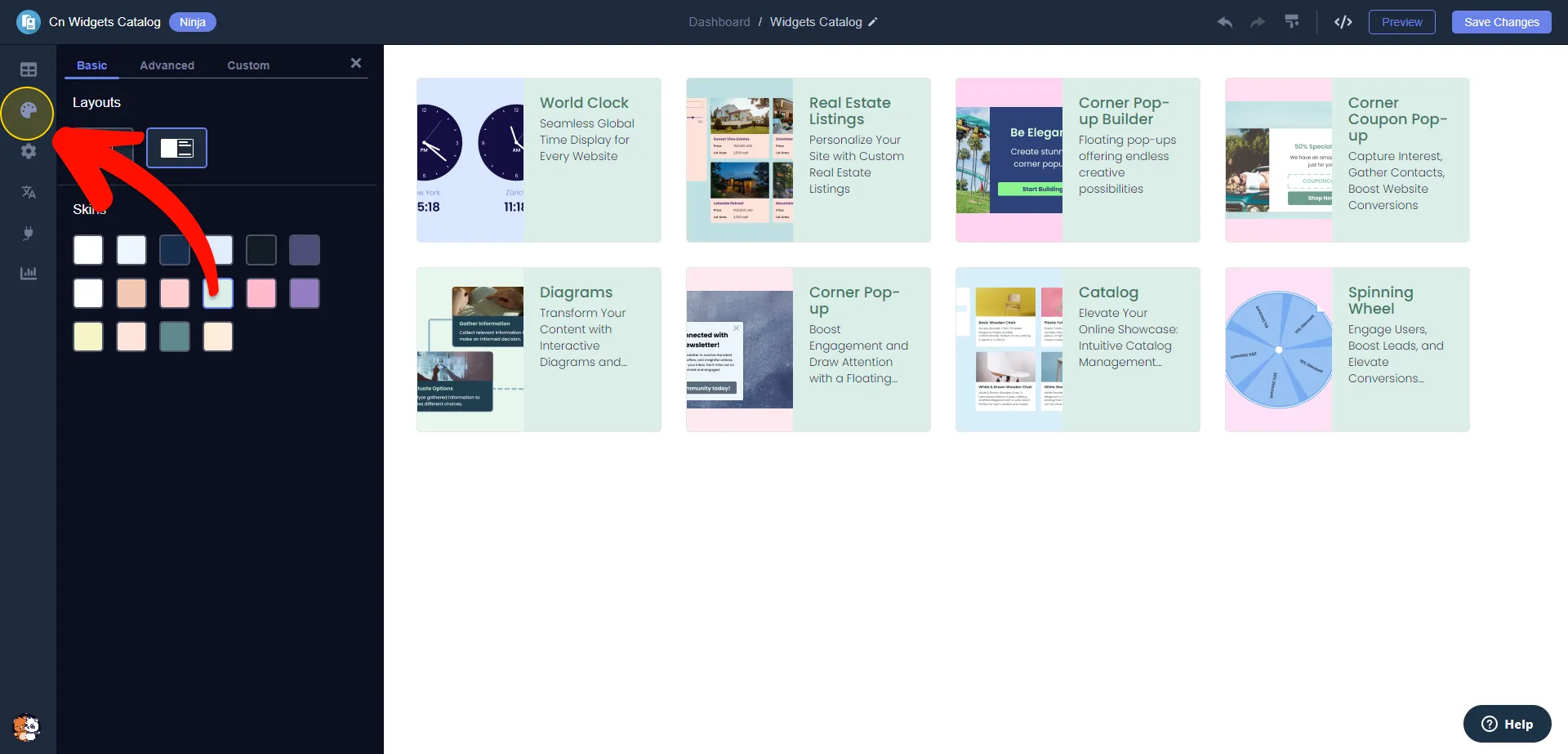This screenshot has width=1568, height=754.
Task: Undo the last change
Action: point(1224,22)
